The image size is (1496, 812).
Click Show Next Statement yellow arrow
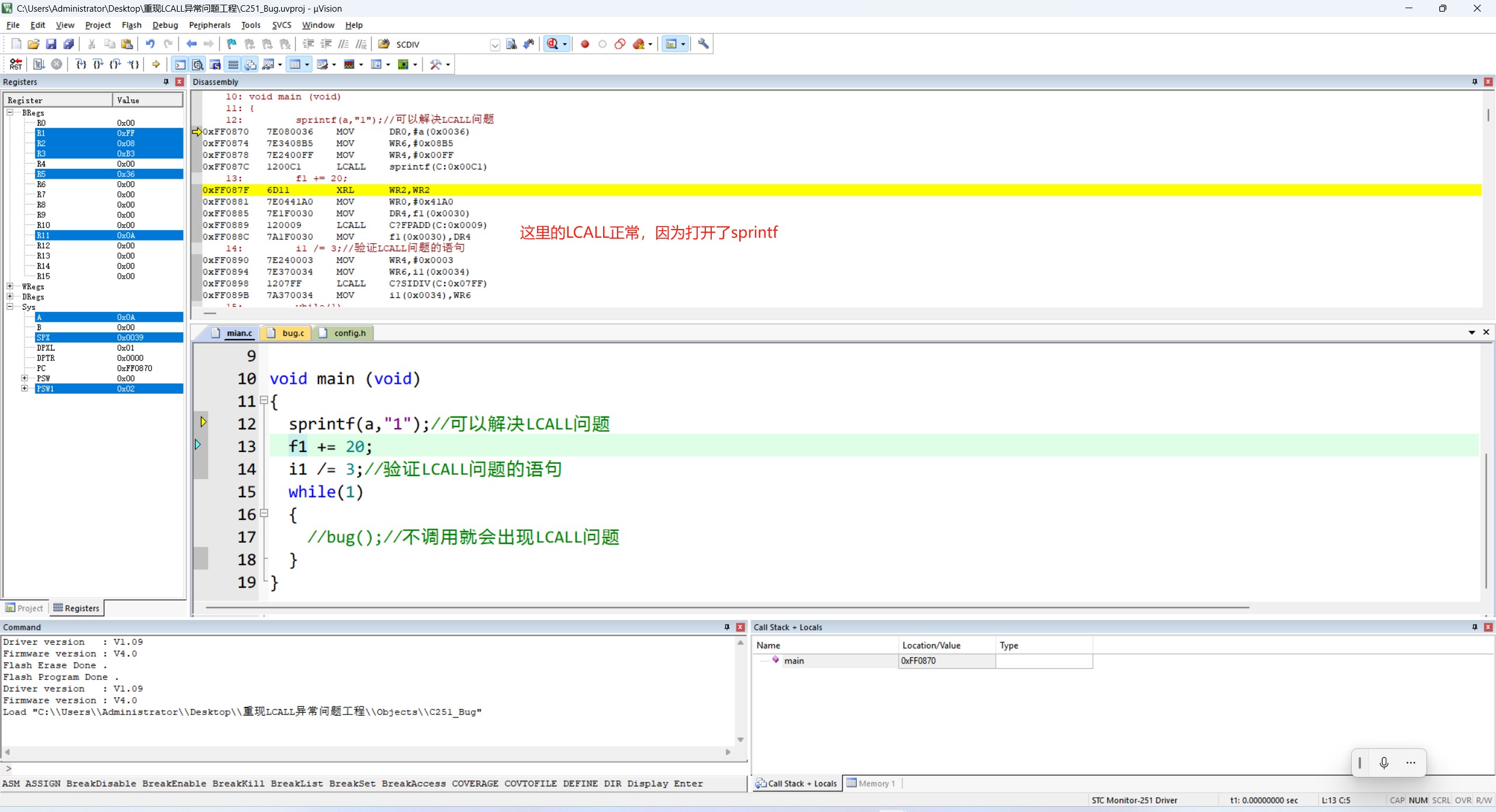coord(156,64)
